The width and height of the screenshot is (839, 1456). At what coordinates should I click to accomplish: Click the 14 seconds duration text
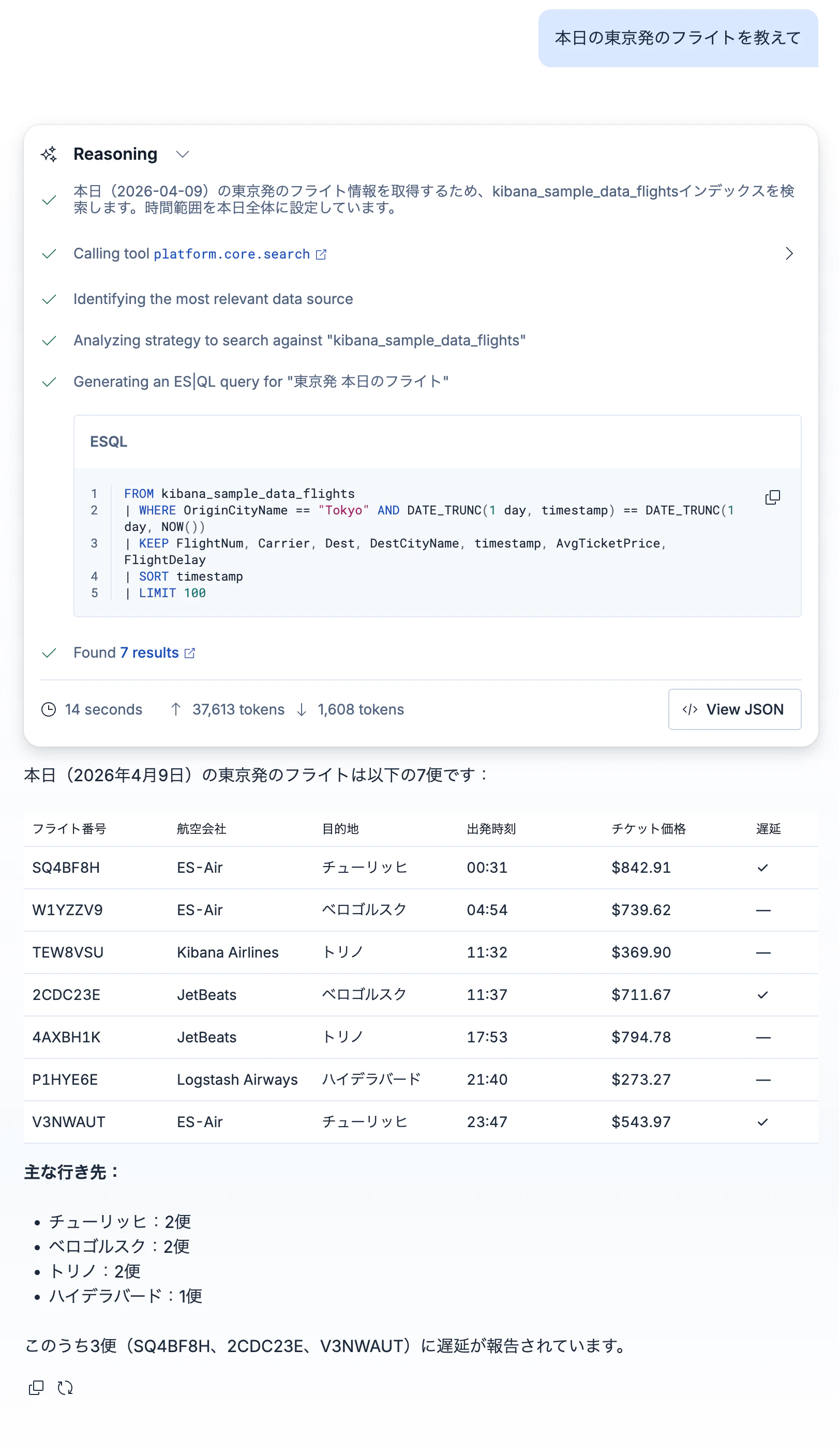point(104,709)
